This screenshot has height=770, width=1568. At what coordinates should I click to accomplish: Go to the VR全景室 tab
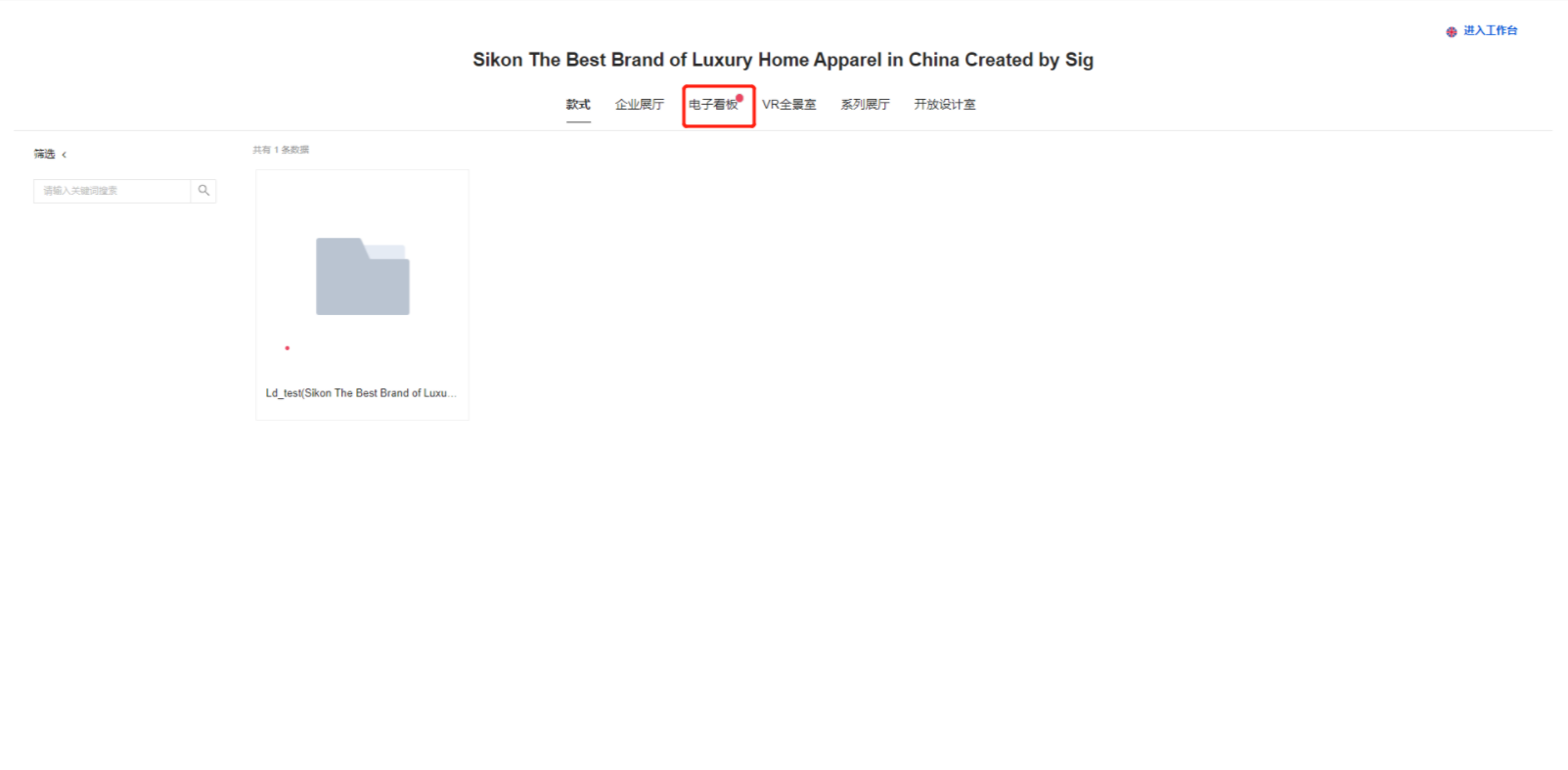click(x=789, y=105)
